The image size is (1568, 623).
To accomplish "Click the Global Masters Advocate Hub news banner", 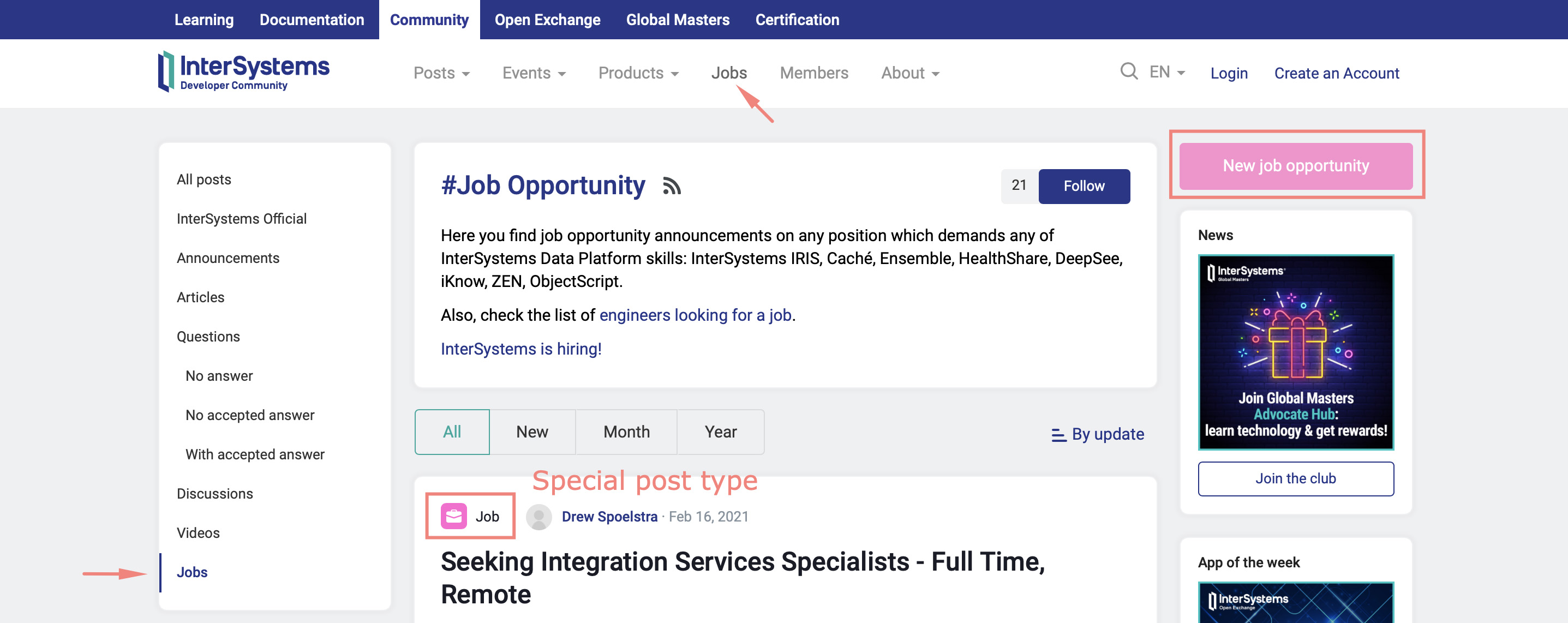I will 1295,352.
